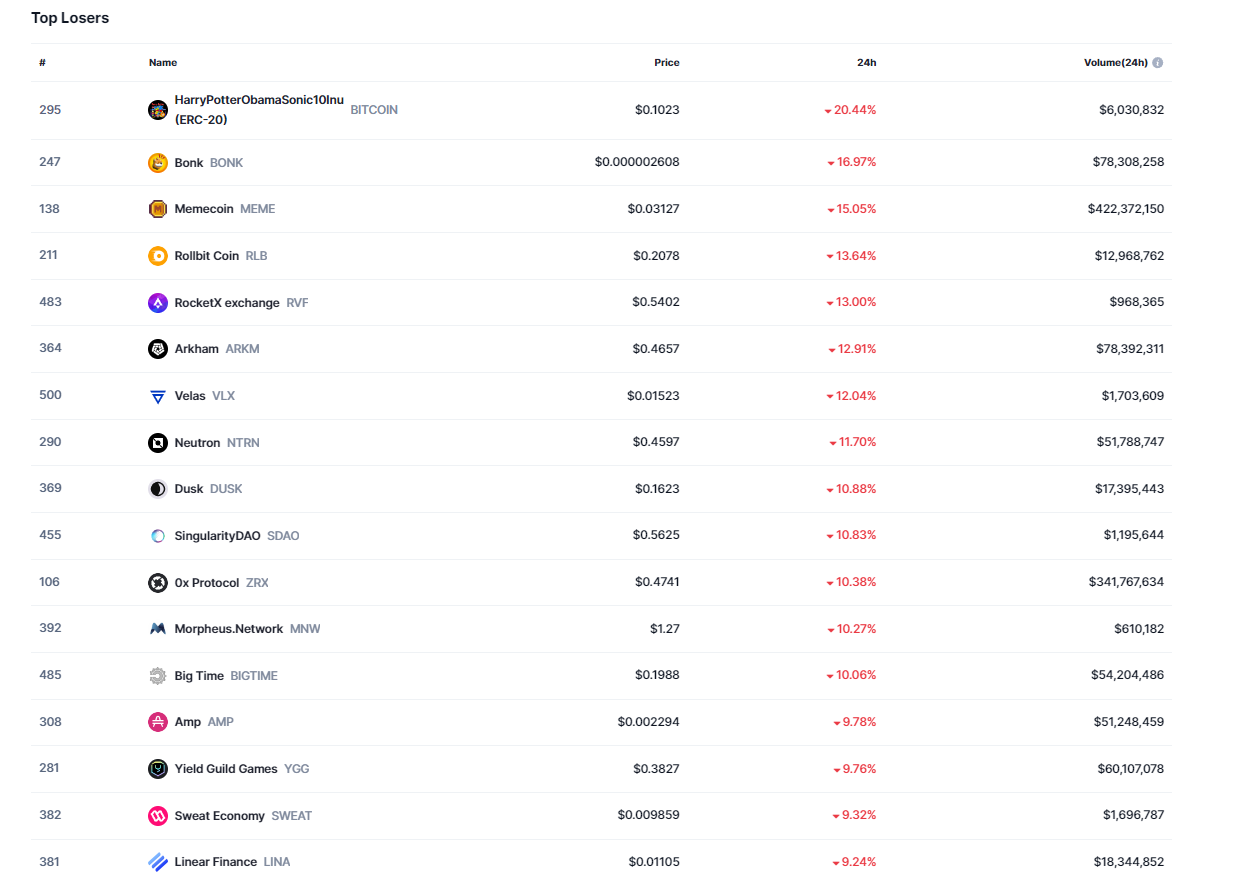This screenshot has width=1257, height=880.
Task: Click the Linear Finance striped logo
Action: 157,862
